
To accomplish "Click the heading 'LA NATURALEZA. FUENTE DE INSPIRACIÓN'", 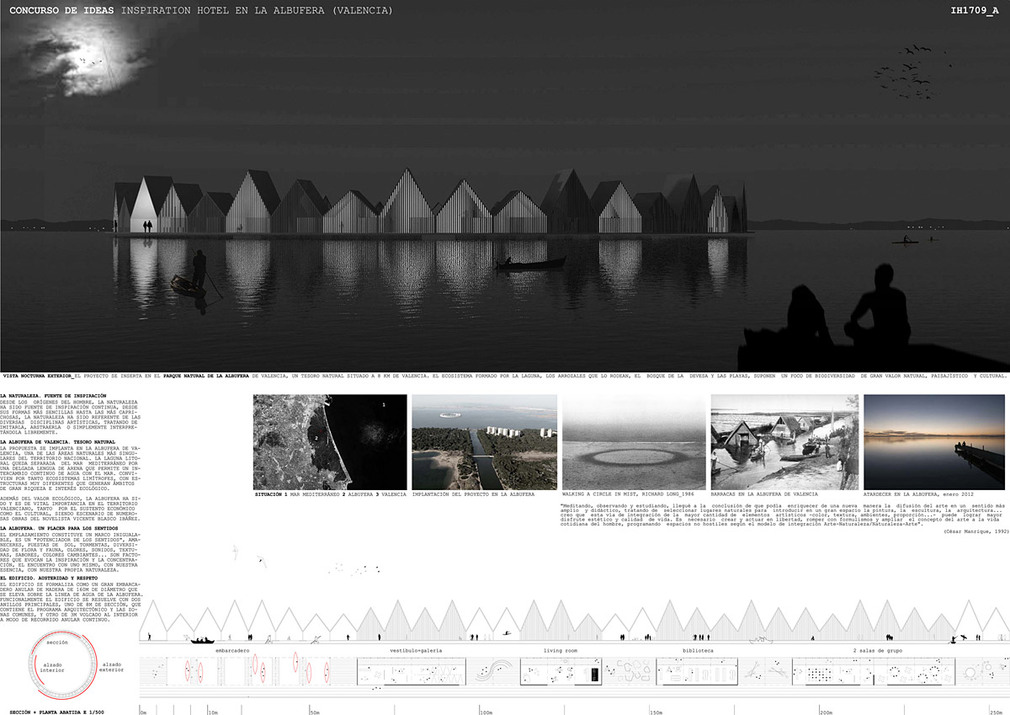I will click(x=54, y=396).
